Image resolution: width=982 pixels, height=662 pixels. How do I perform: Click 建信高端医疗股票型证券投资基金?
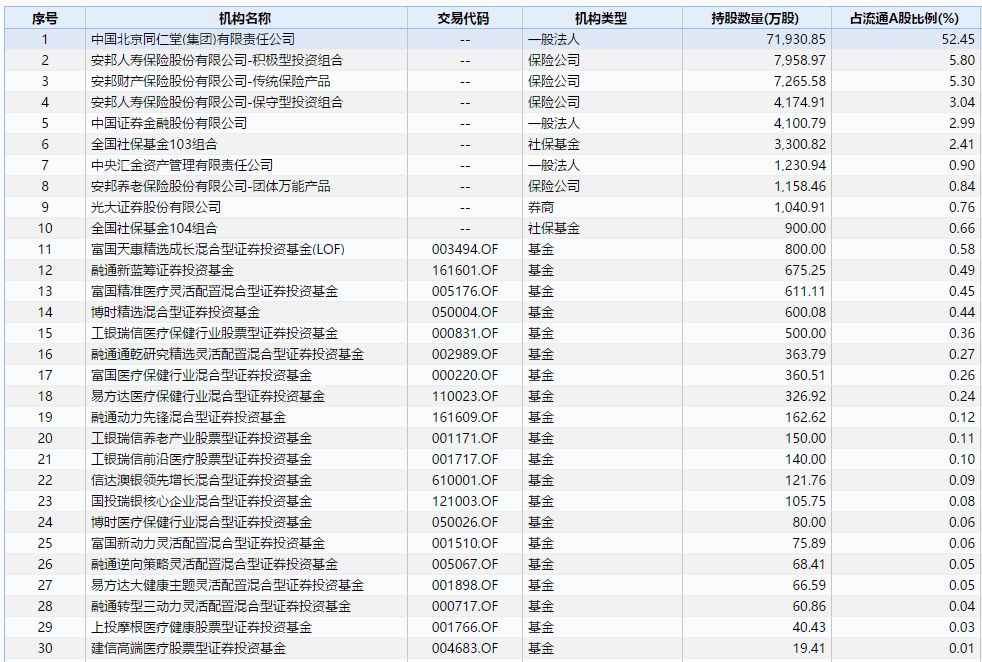pyautogui.click(x=189, y=648)
